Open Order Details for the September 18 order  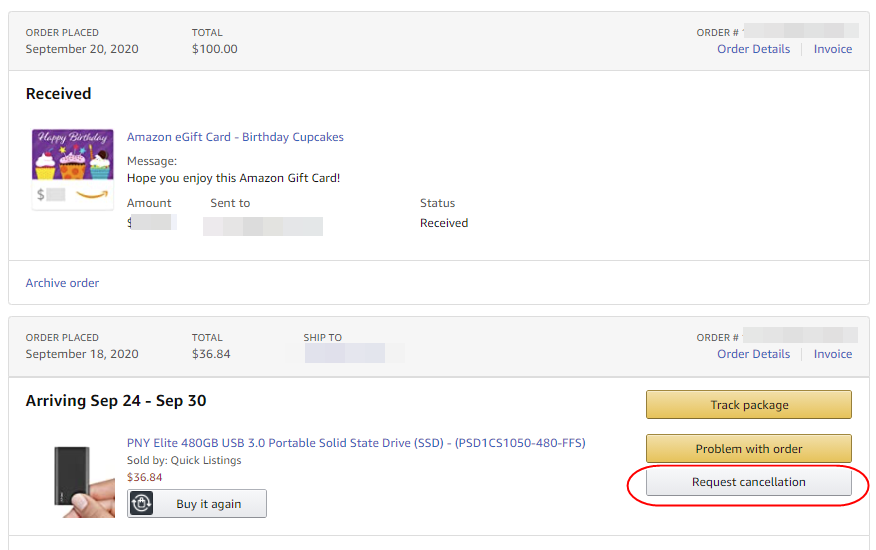(x=753, y=354)
